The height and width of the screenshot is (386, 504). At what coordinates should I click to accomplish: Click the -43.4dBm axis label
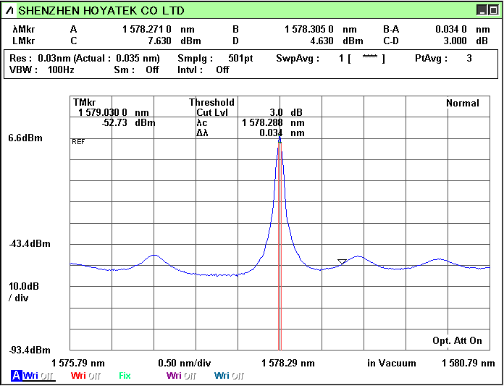tap(30, 244)
